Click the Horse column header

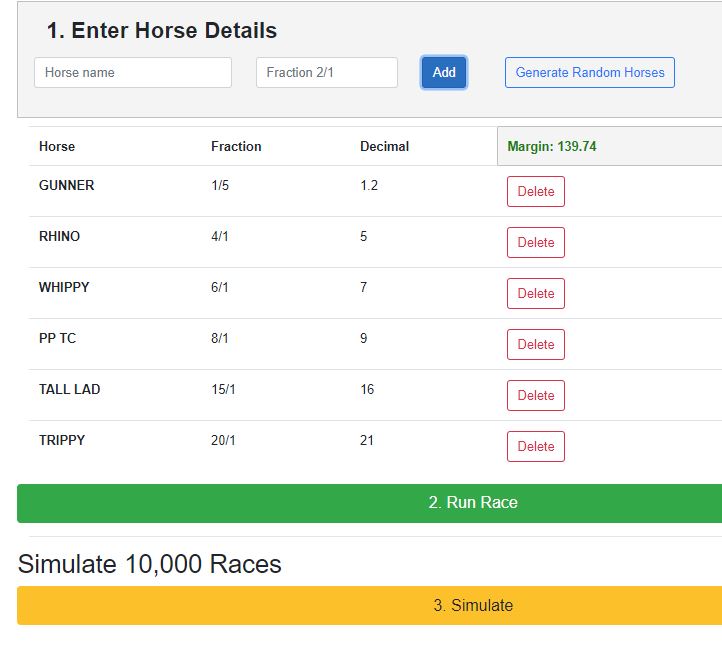point(57,146)
